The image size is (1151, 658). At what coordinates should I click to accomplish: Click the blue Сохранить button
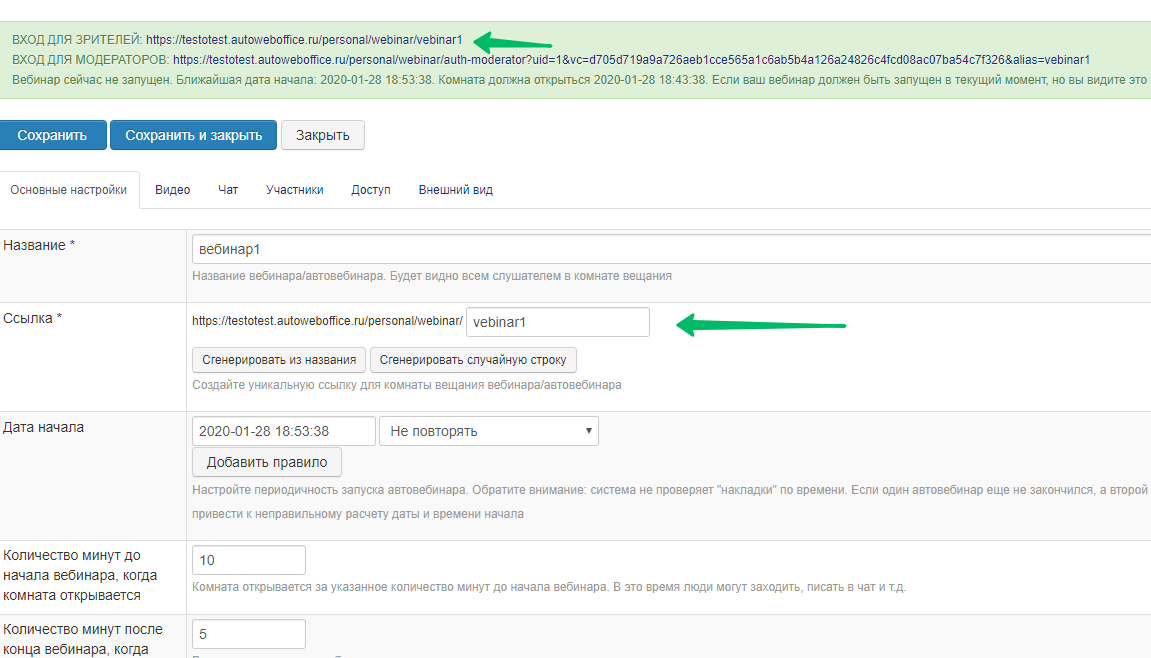click(x=52, y=135)
